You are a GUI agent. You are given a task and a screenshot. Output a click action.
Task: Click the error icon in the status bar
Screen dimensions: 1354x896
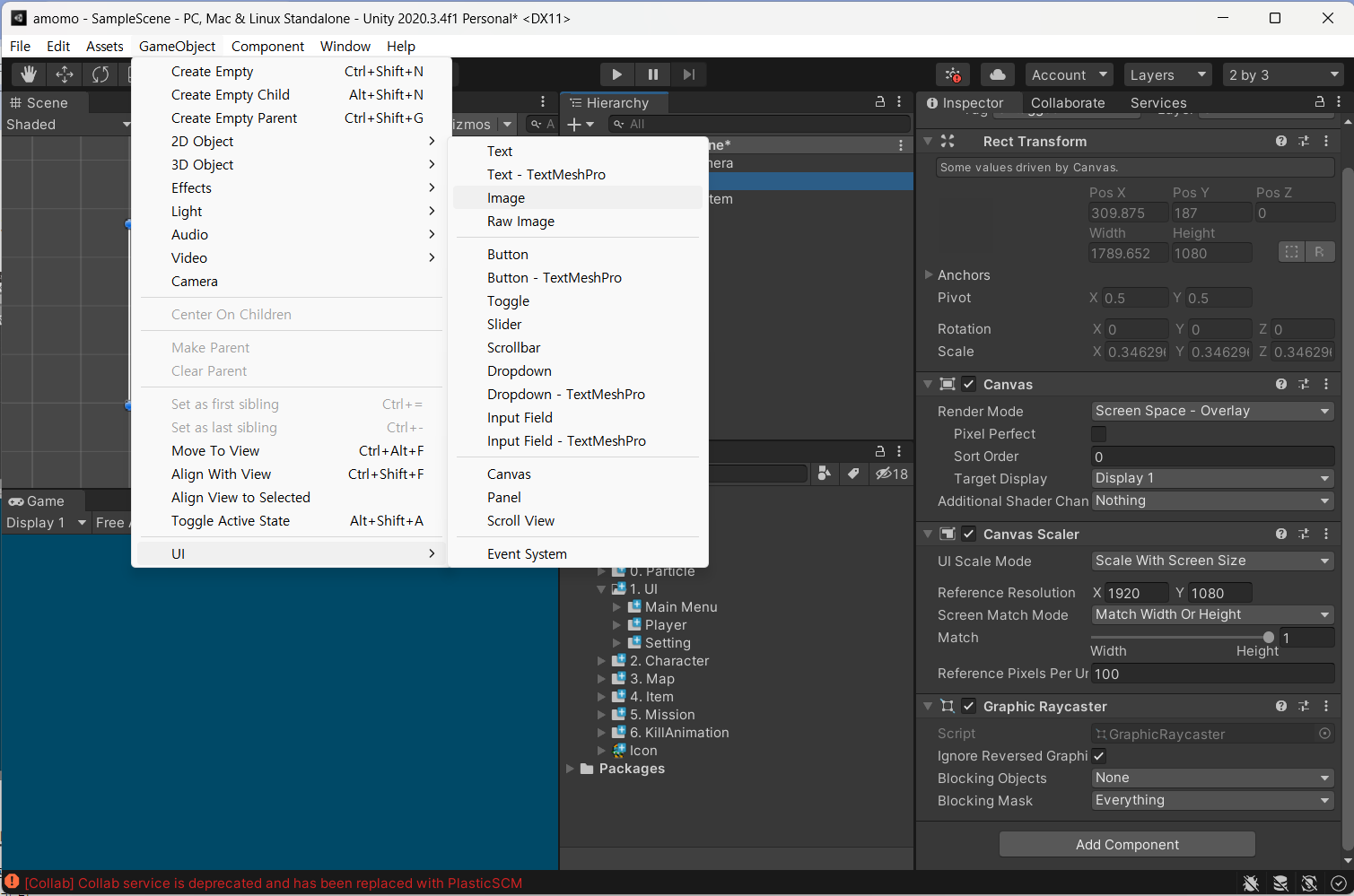[12, 882]
